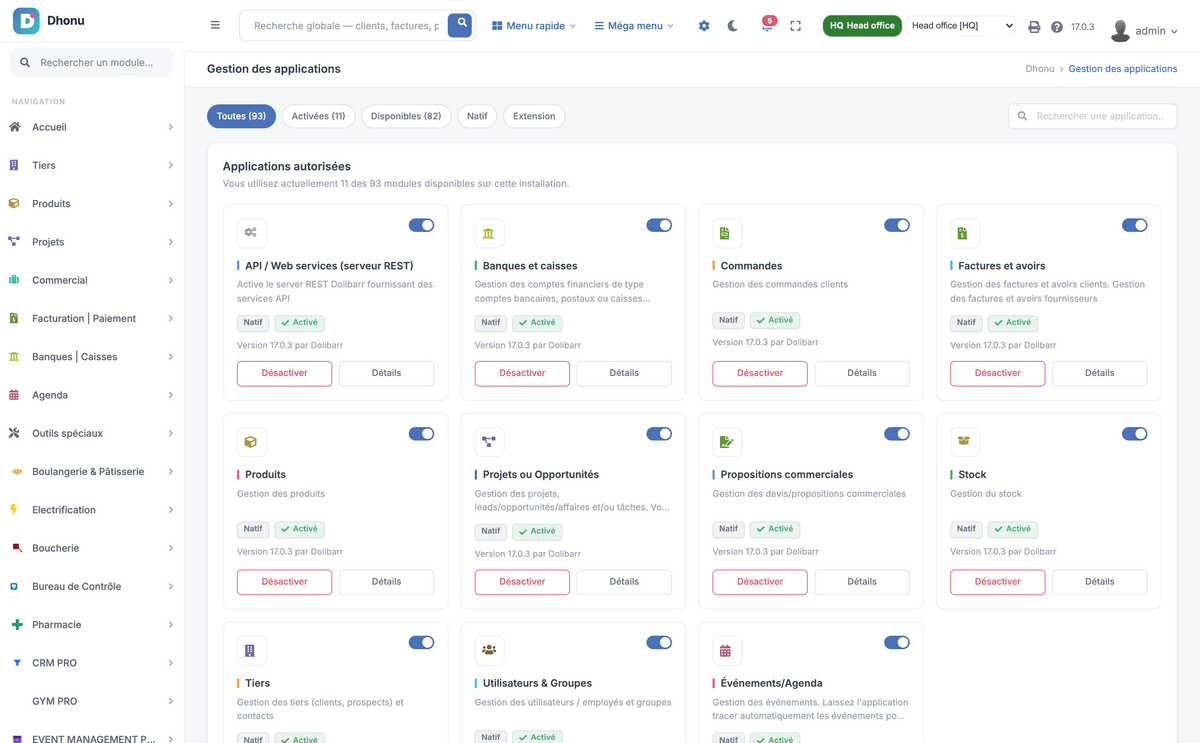Click the Utilisateurs & Groupes card icon

click(489, 650)
